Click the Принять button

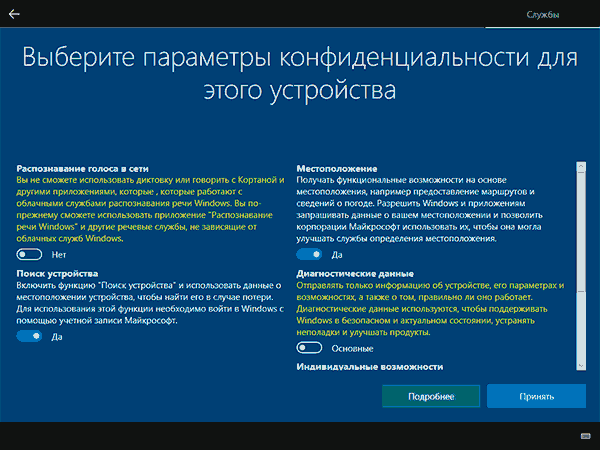point(536,396)
